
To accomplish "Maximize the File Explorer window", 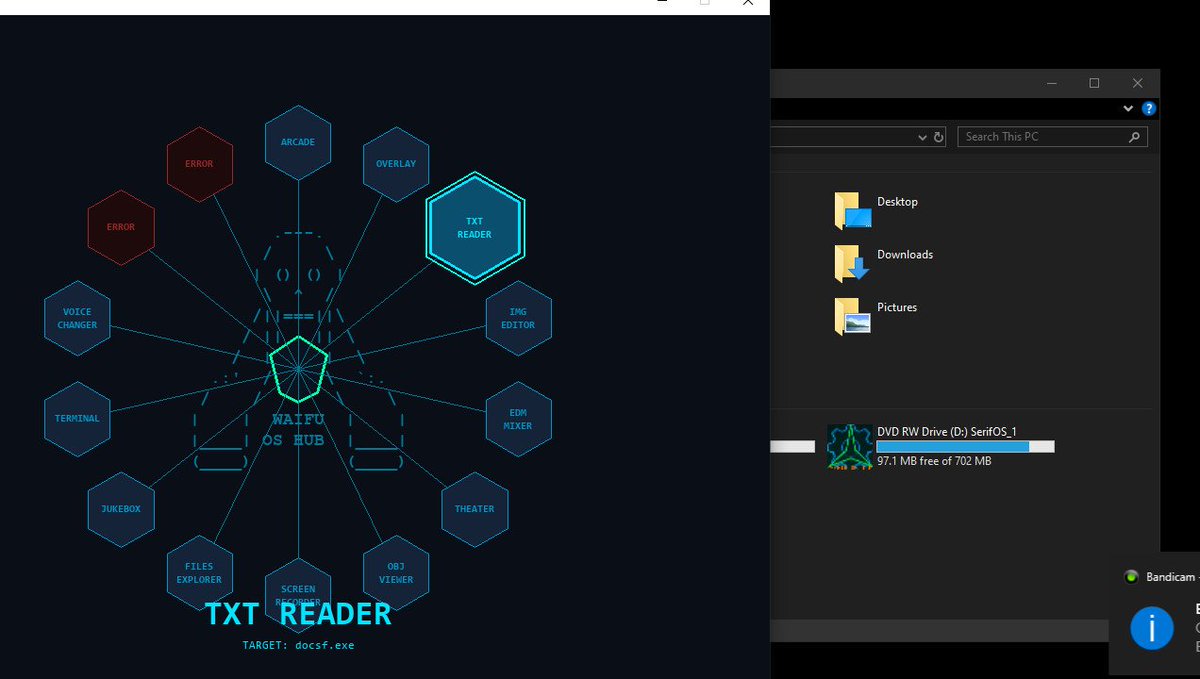I will [x=1094, y=83].
